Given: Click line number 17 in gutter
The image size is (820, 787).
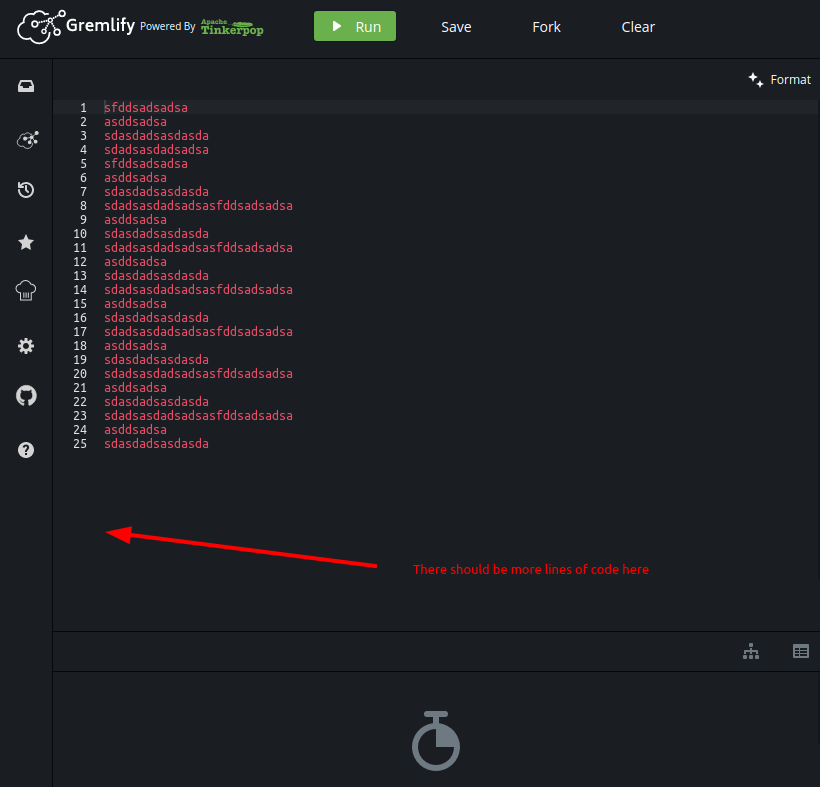Looking at the screenshot, I should tap(80, 332).
